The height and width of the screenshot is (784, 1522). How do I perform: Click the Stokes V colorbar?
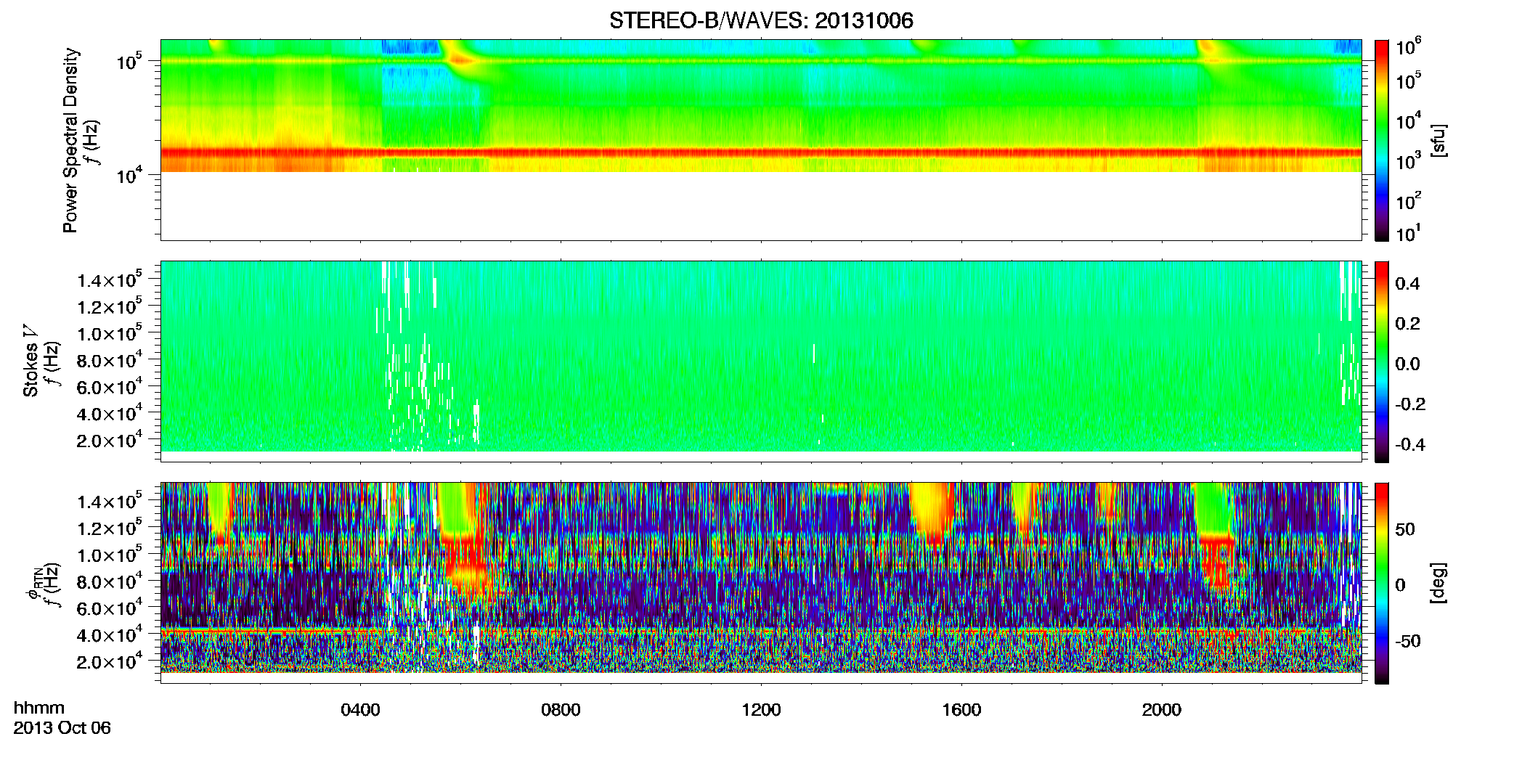click(x=1381, y=362)
